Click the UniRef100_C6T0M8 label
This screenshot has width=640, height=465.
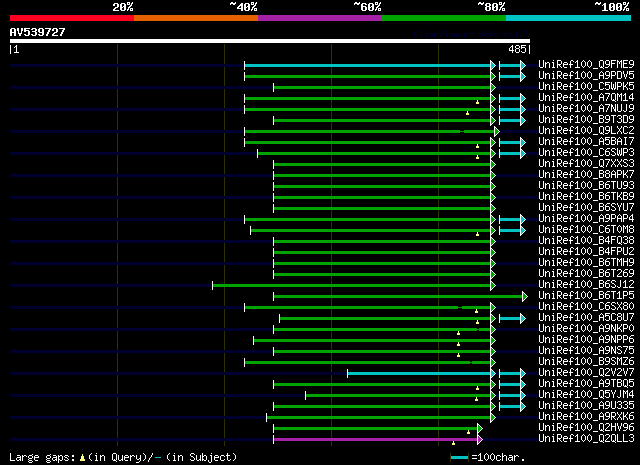(586, 230)
